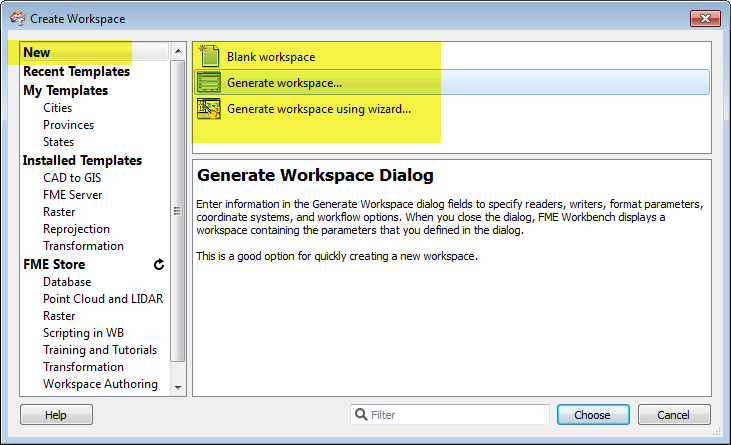Click the sidebar vertical scrollbar thumb
This screenshot has width=731, height=445.
coord(178,211)
